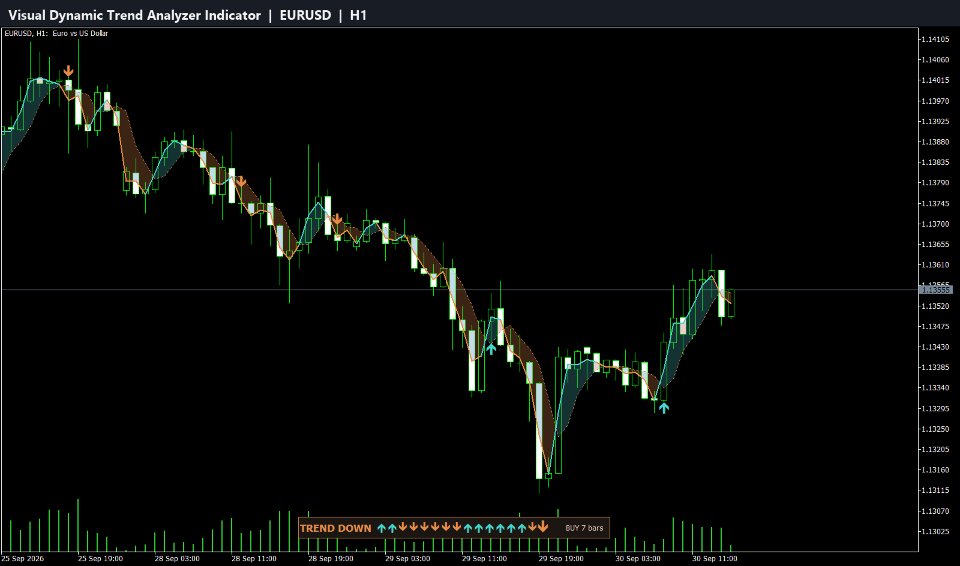Click the 29 Sep 11:00 time label
Image resolution: width=960 pixels, height=566 pixels.
tap(484, 559)
